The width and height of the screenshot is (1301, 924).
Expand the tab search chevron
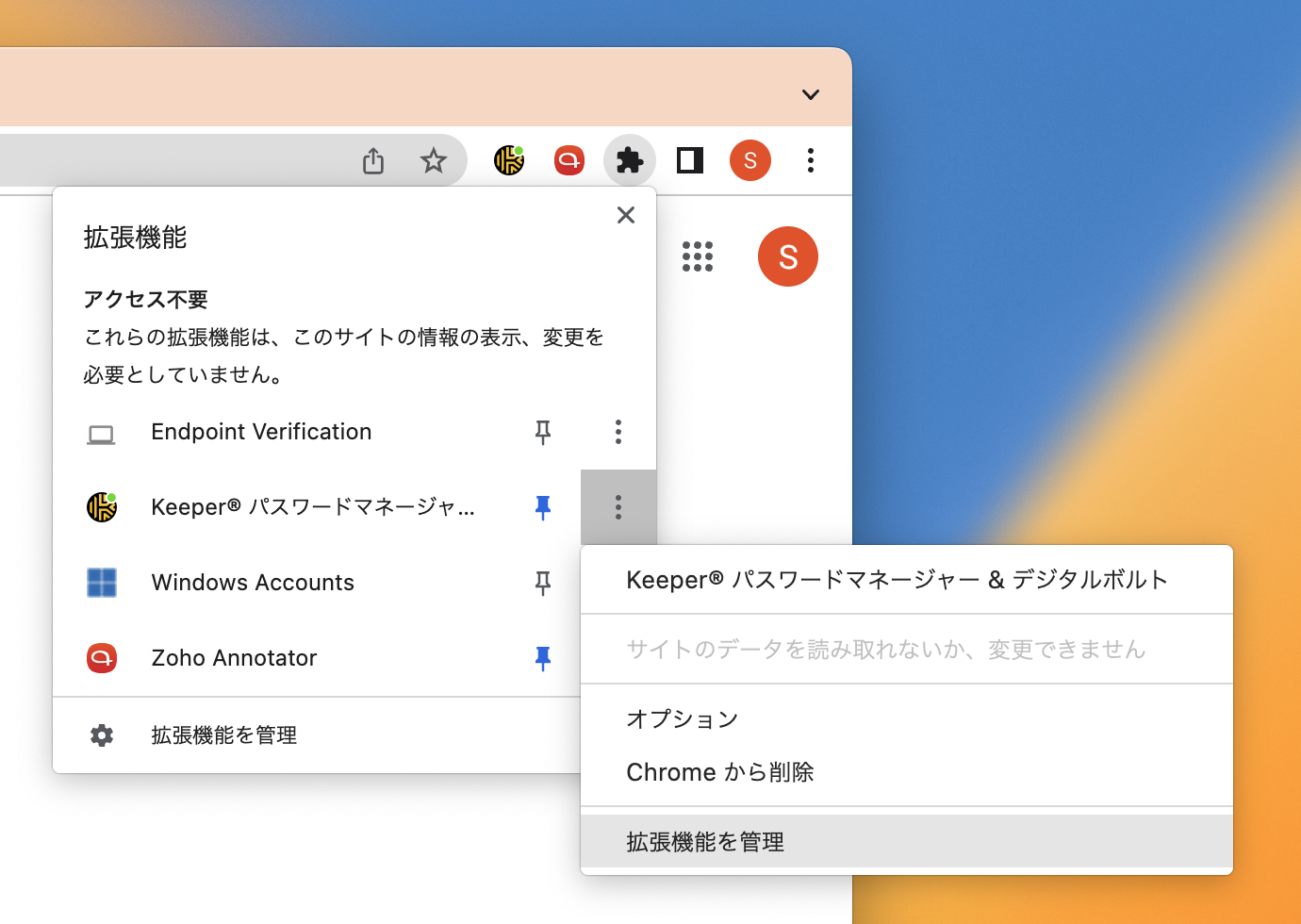(x=810, y=94)
